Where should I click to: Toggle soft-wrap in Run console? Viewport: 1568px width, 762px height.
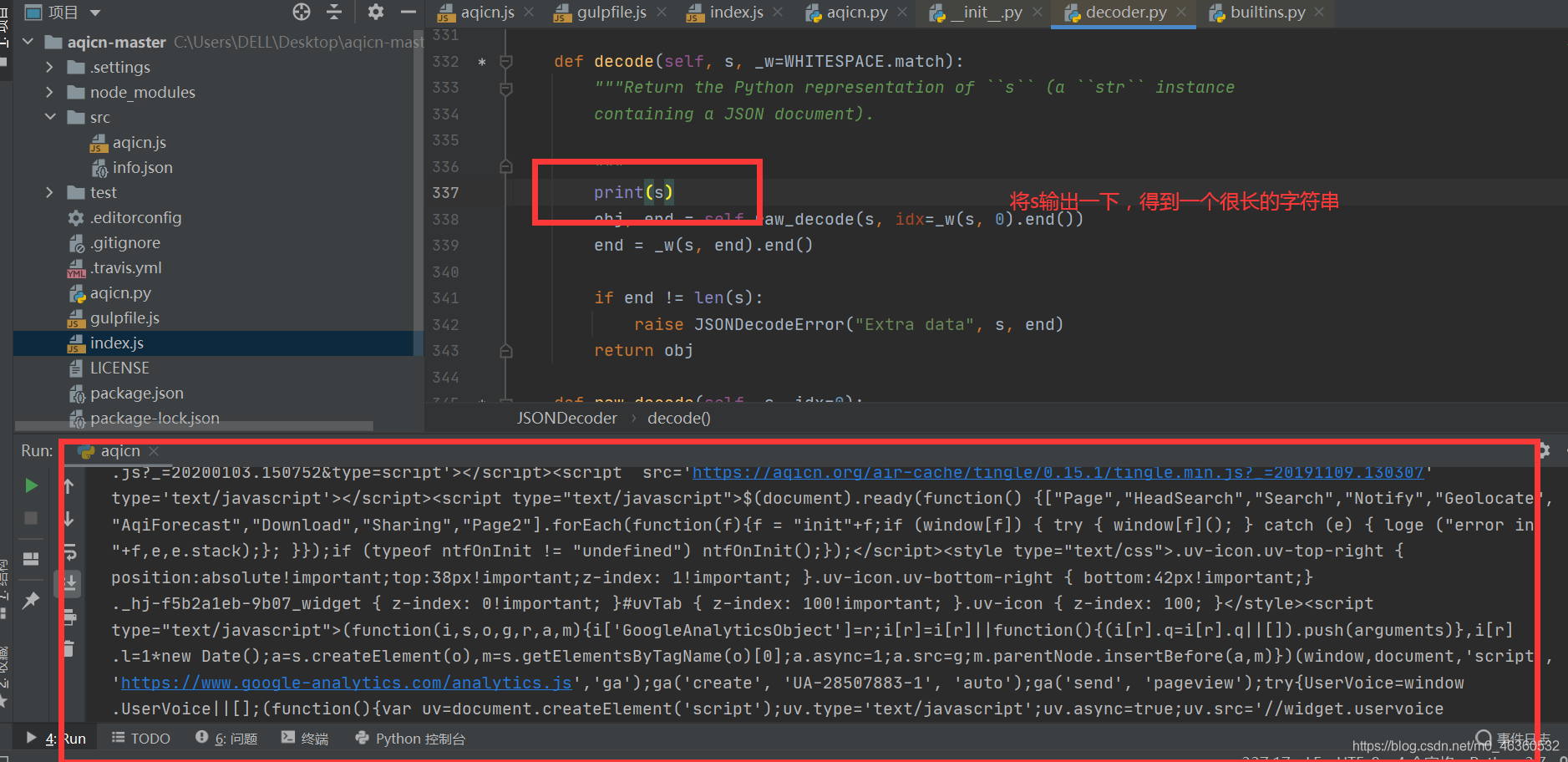(69, 551)
